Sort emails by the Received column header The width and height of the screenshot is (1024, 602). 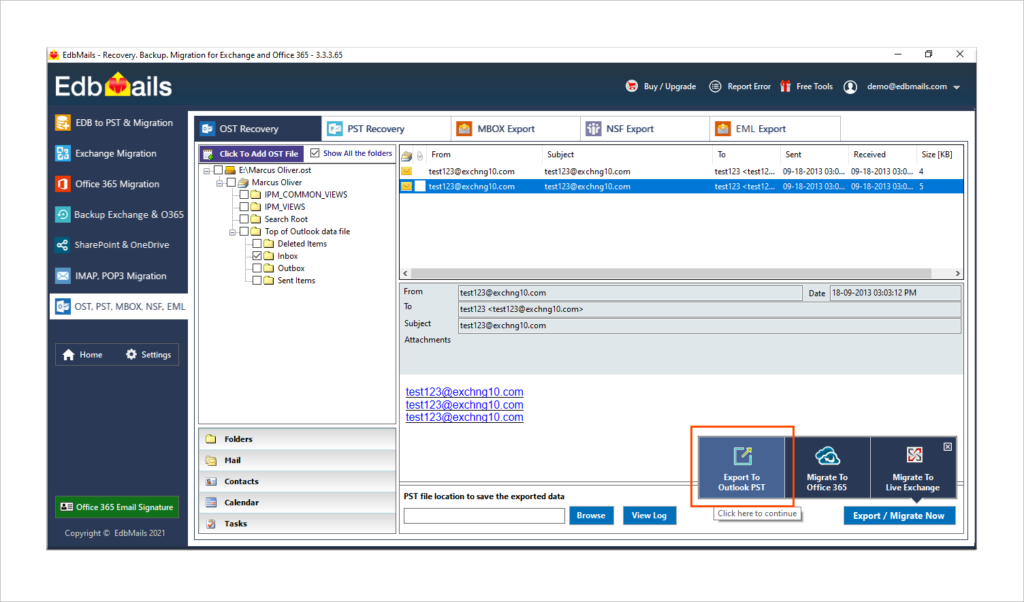point(882,155)
